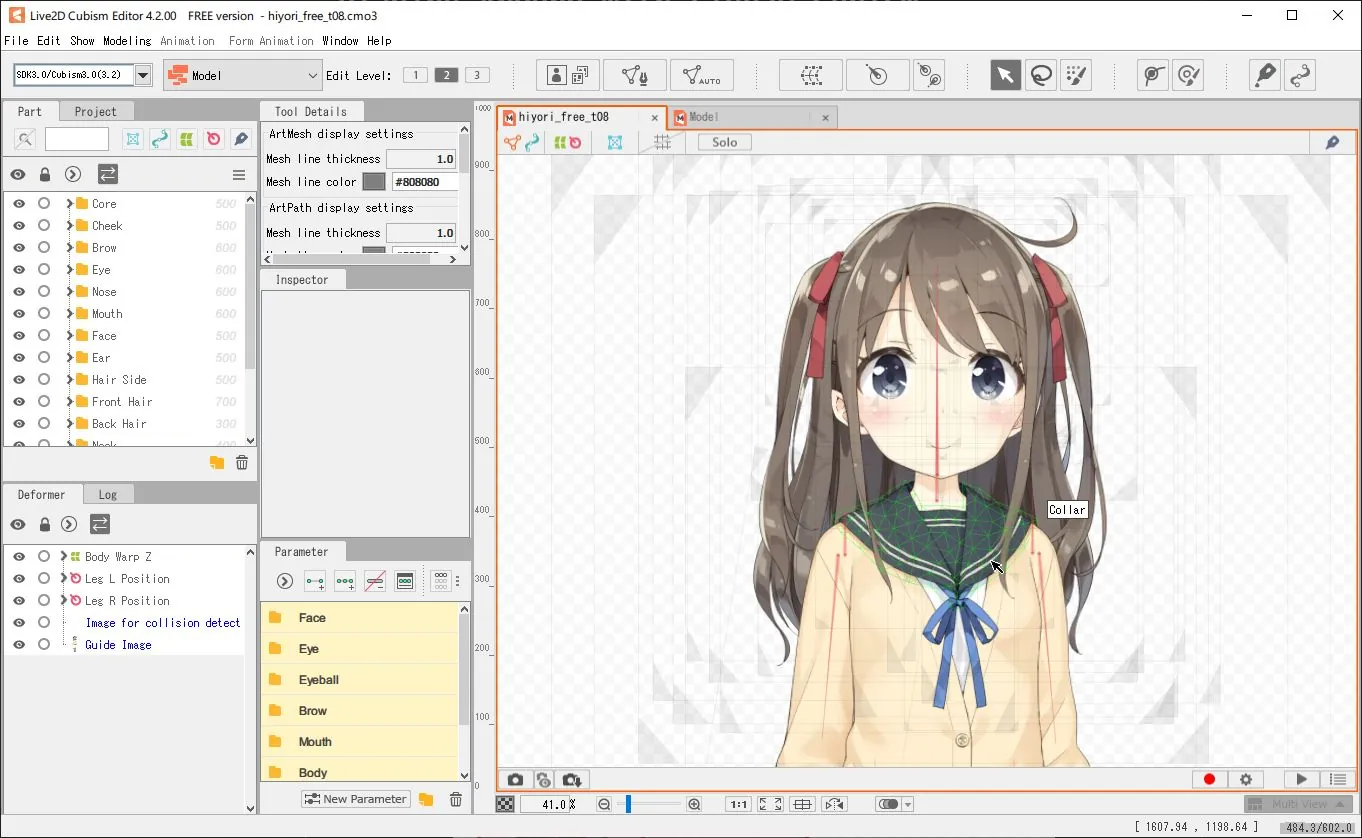Click the ArtPath curve tool icon
Screen dimensions: 1362x838
coord(1301,75)
